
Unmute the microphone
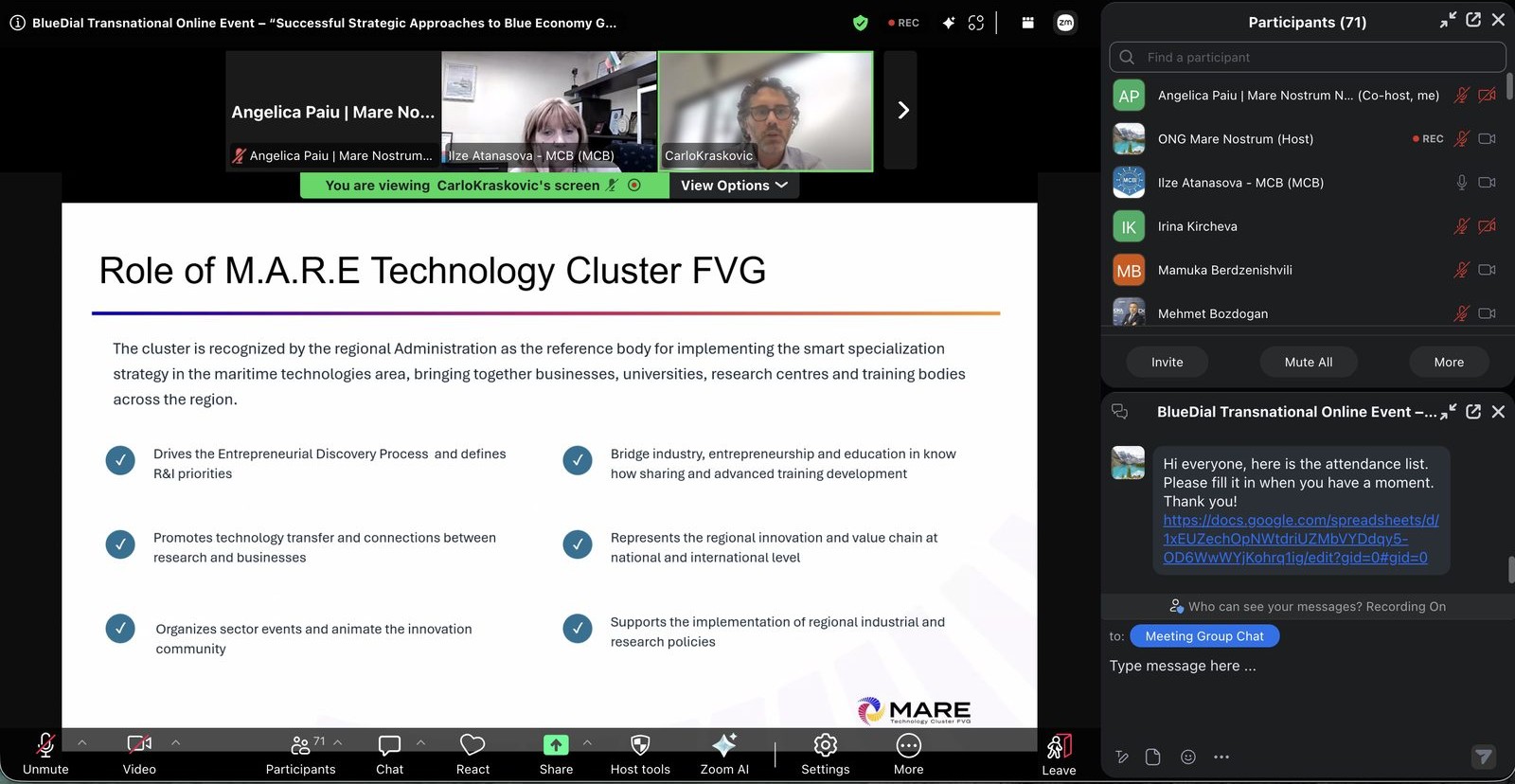(45, 755)
